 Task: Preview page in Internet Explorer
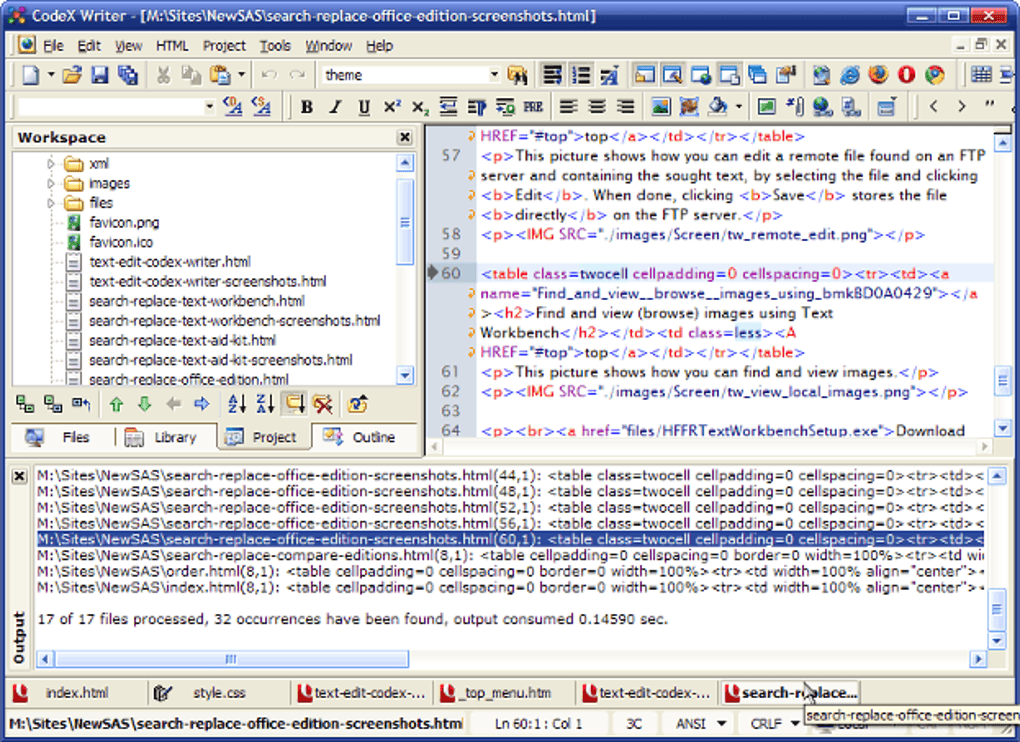(x=850, y=75)
